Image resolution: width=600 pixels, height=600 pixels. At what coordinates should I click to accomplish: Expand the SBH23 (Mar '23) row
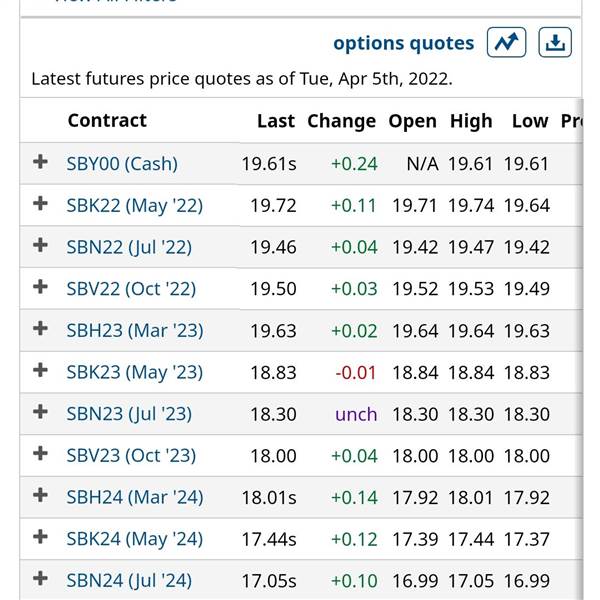pyautogui.click(x=40, y=329)
